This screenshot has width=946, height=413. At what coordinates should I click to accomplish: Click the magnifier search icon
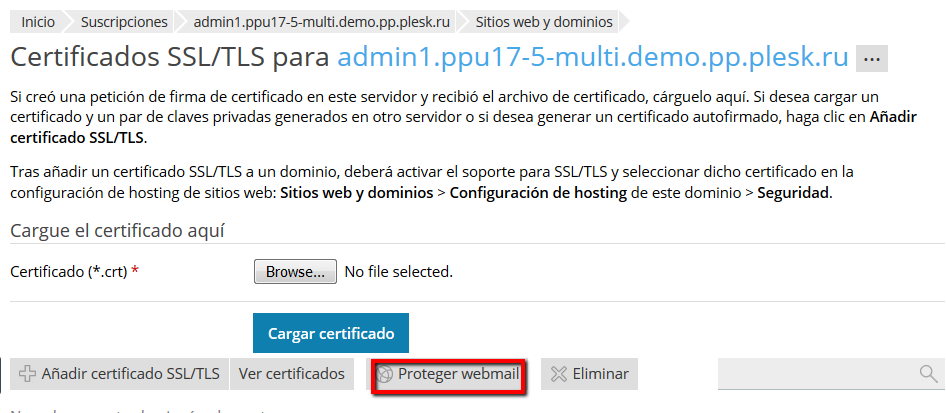927,374
